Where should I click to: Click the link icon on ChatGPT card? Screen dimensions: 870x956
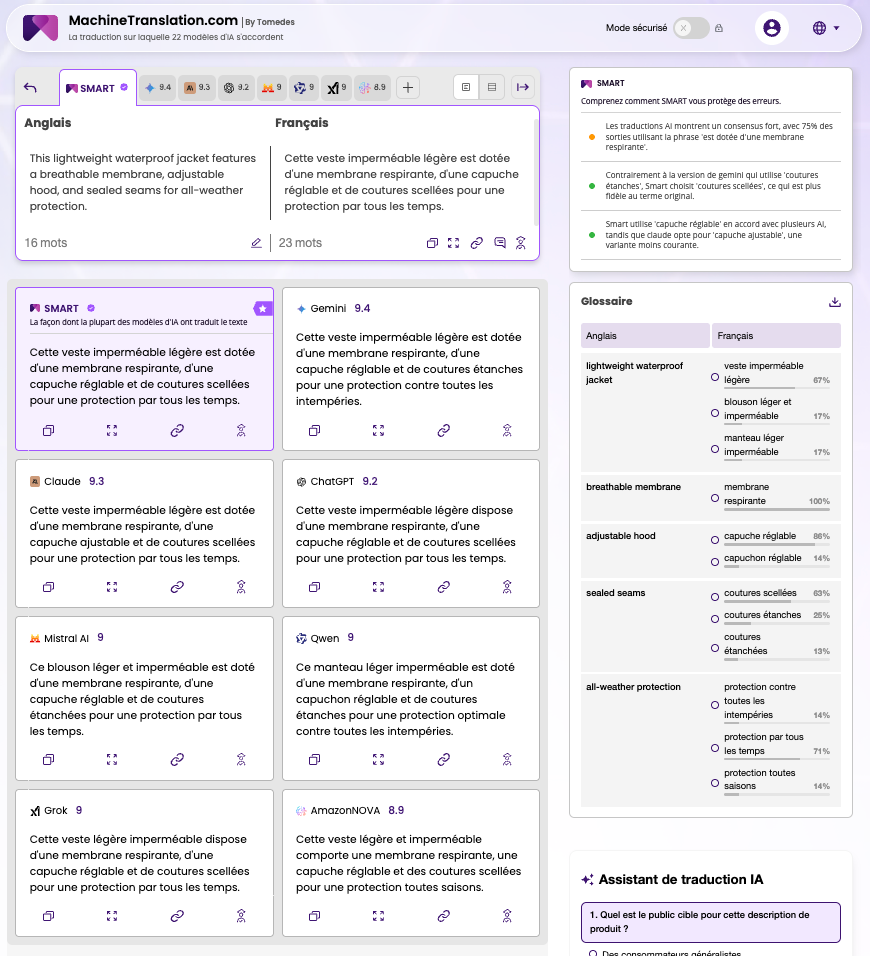click(x=443, y=587)
